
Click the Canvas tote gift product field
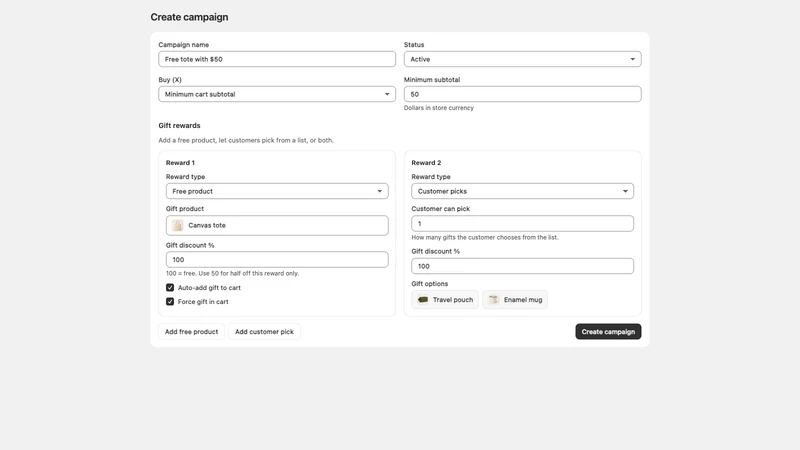click(277, 226)
